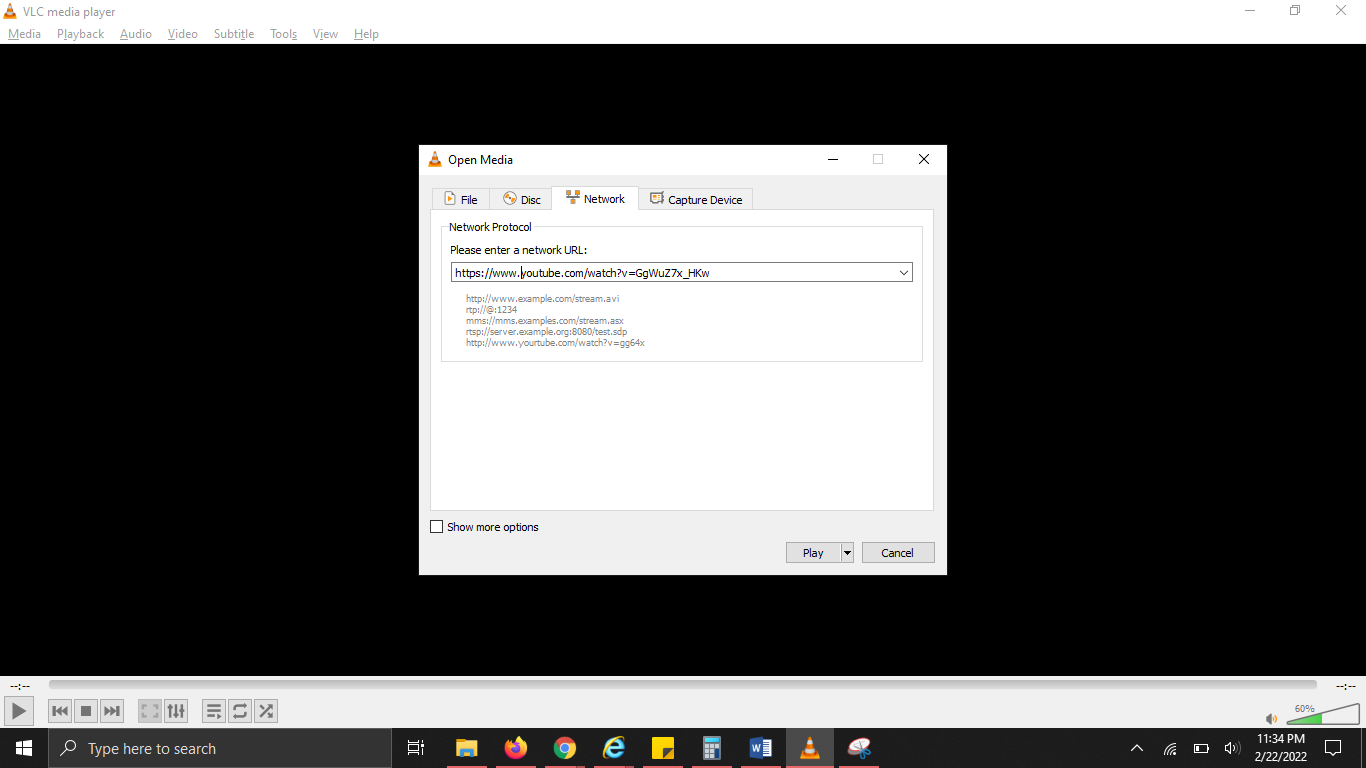Open the Help menu
Viewport: 1366px width, 768px height.
click(366, 34)
